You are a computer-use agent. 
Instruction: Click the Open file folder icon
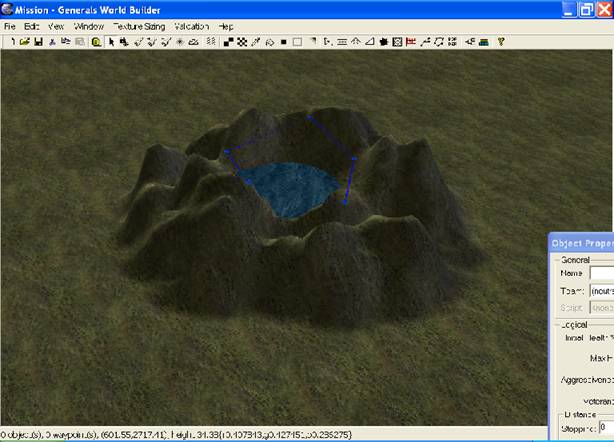[x=25, y=41]
